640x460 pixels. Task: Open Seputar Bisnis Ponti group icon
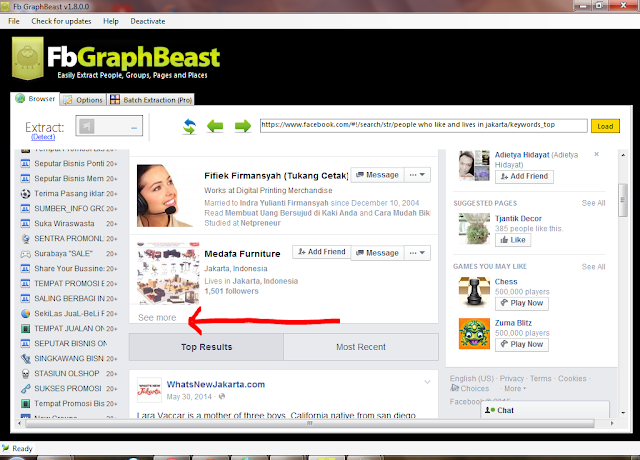(25, 164)
